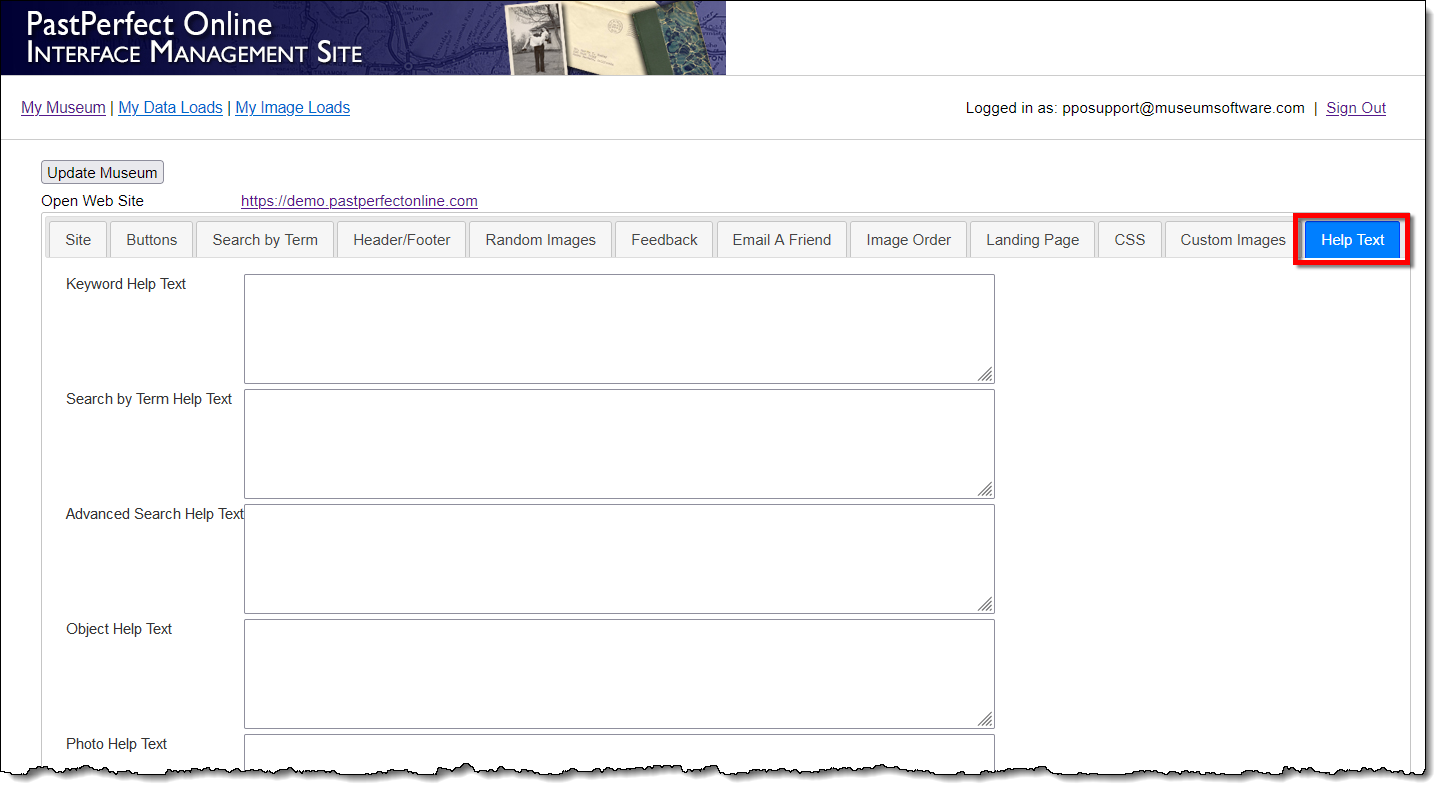Click the Update Museum button
Image resolution: width=1441 pixels, height=790 pixels.
point(102,173)
